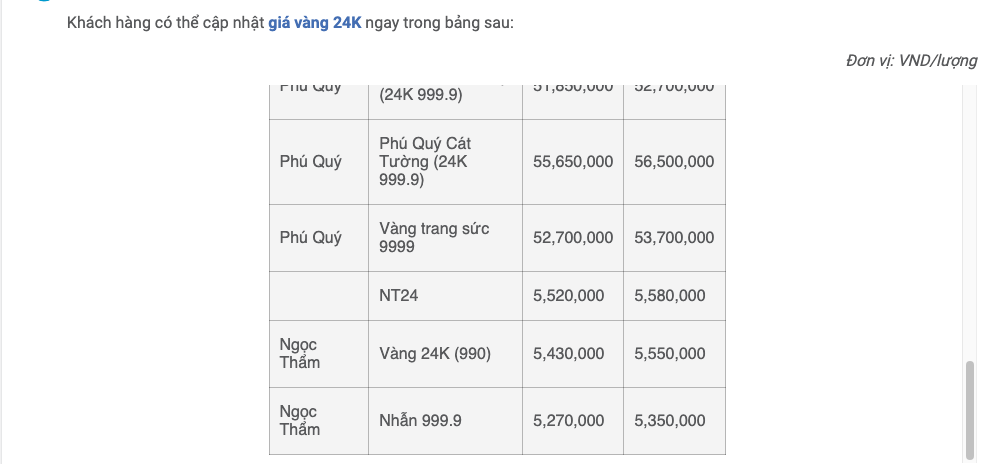Click Ngọc Thẩm in the Vàng 24K (990) row

300,354
